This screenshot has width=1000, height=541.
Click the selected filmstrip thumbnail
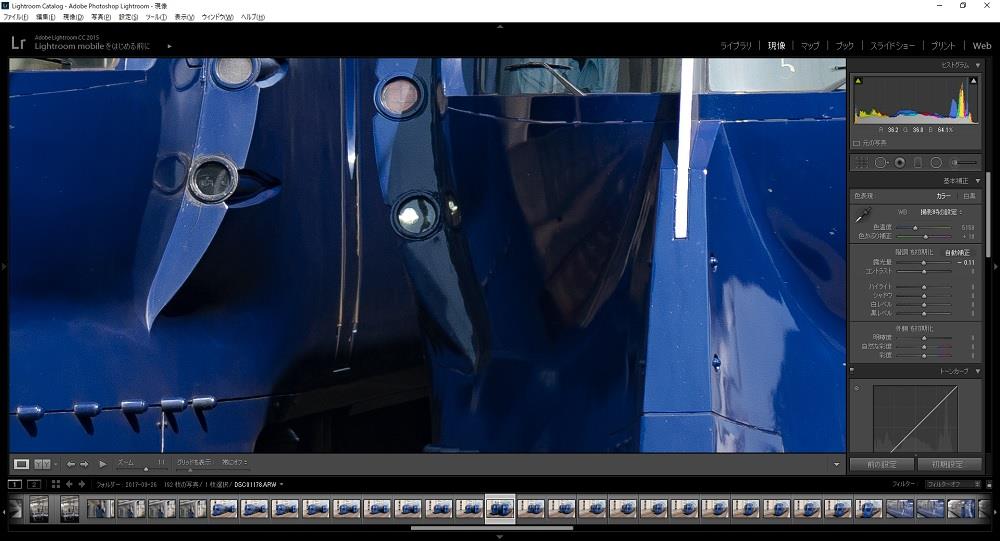500,509
